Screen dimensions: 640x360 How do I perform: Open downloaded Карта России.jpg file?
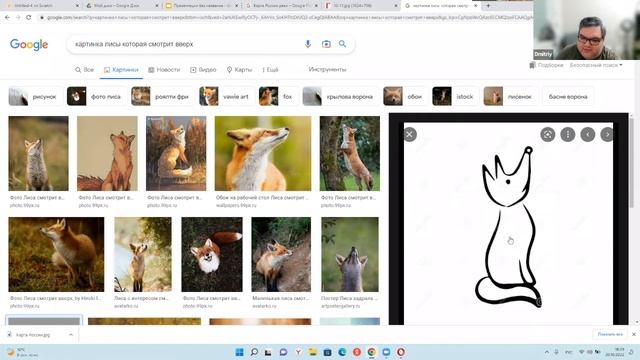[x=33, y=335]
